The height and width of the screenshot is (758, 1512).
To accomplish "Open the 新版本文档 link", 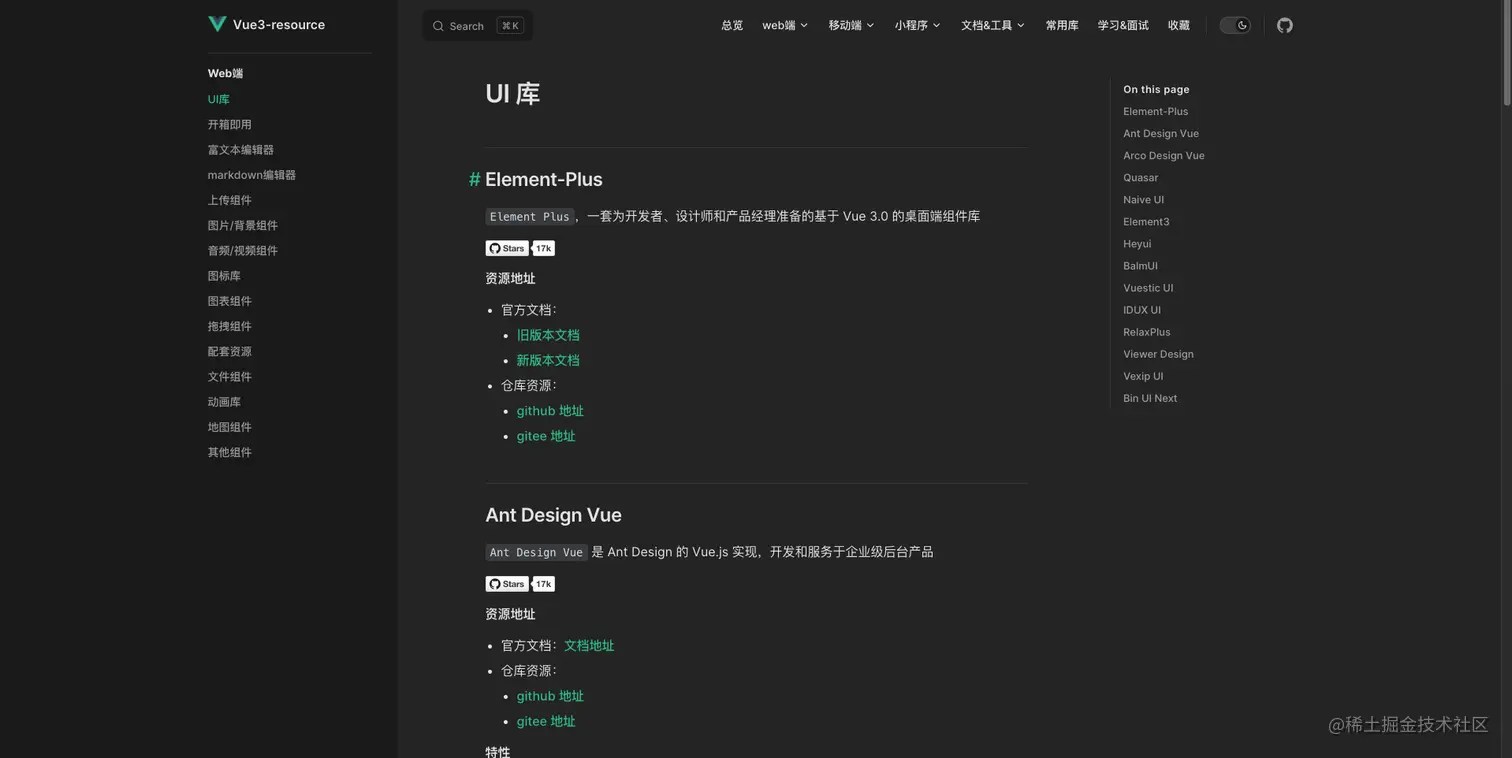I will 548,360.
